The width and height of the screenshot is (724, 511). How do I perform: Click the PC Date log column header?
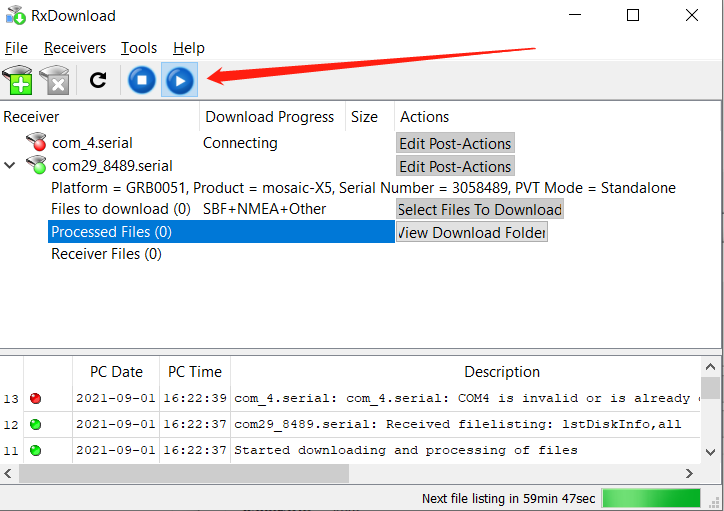click(x=116, y=372)
